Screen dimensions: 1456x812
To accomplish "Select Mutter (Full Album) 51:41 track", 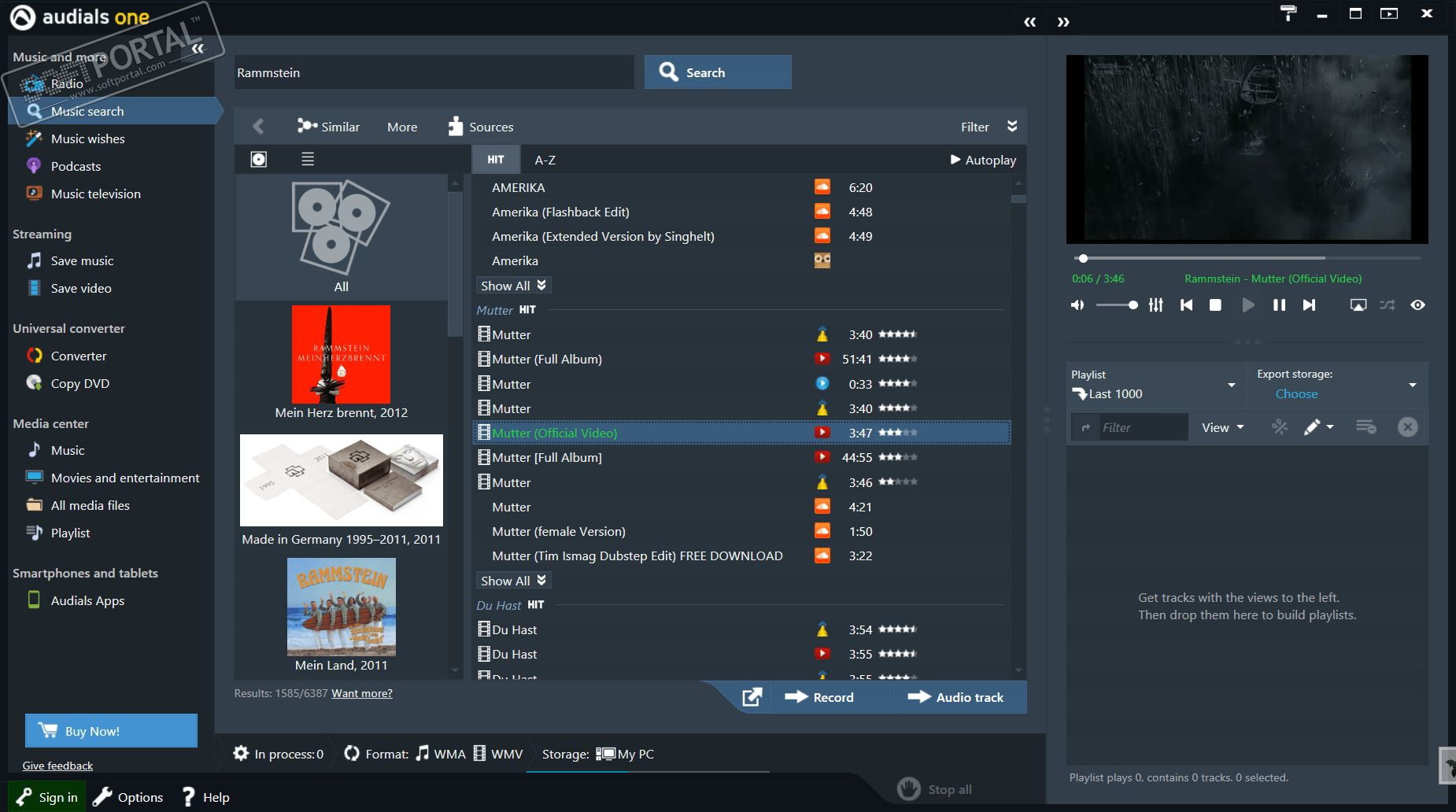I will point(741,359).
